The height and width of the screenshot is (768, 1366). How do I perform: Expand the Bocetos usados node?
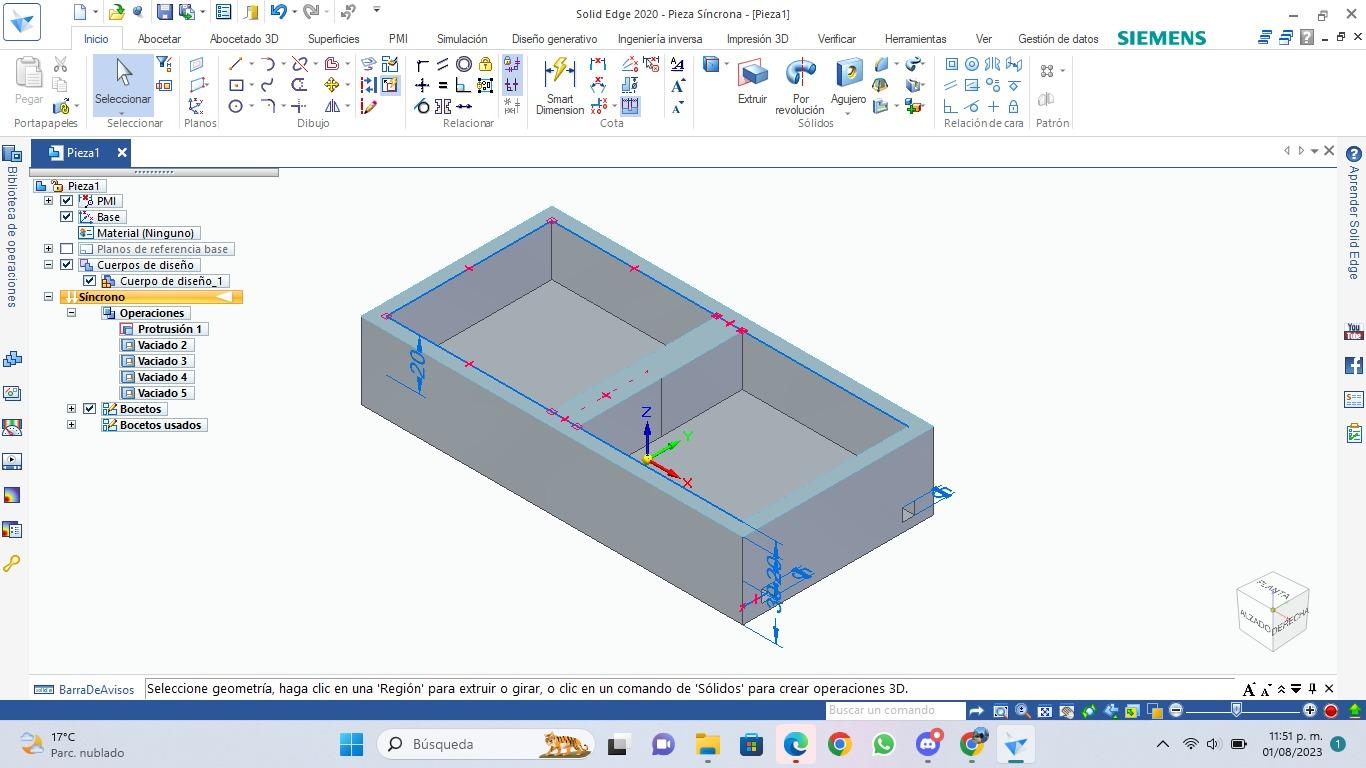71,425
